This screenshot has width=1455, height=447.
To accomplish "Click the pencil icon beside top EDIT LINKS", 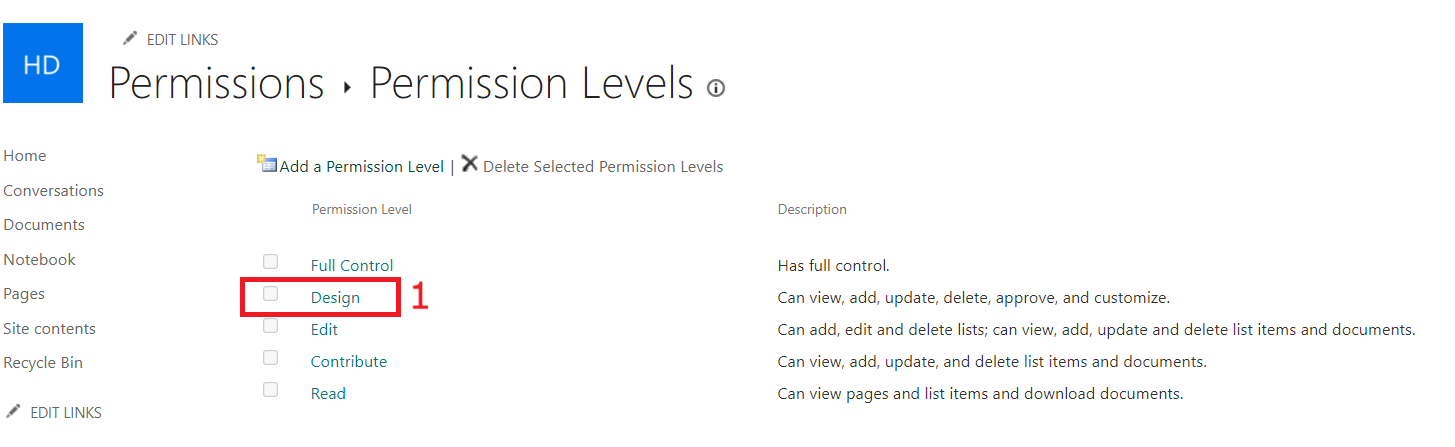I will 129,39.
